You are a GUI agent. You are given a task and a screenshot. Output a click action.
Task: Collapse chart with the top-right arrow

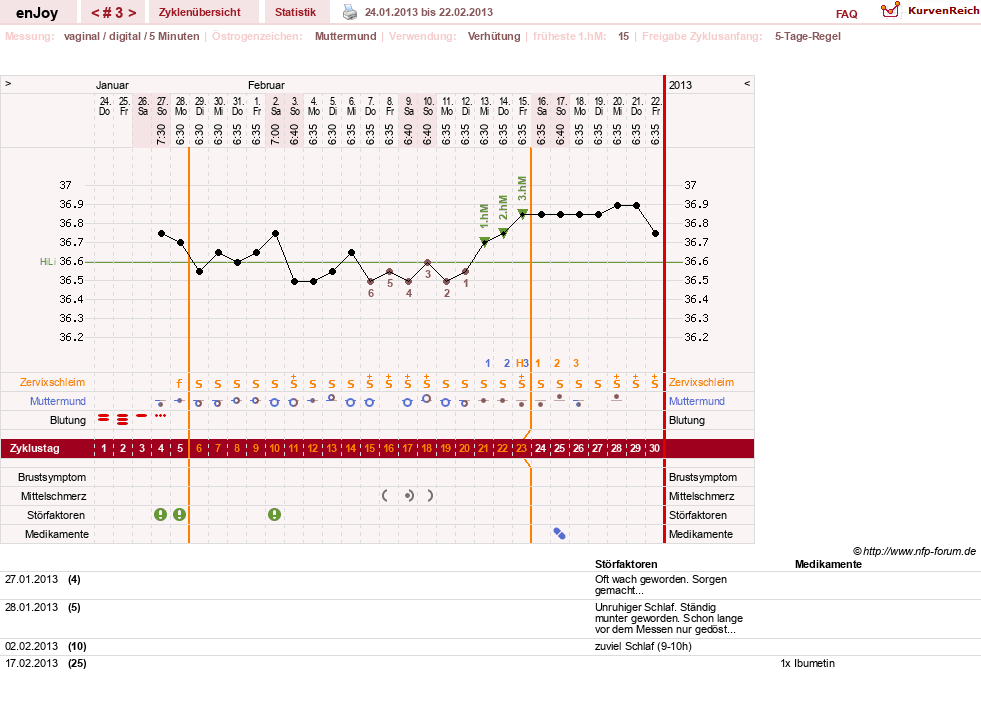746,83
